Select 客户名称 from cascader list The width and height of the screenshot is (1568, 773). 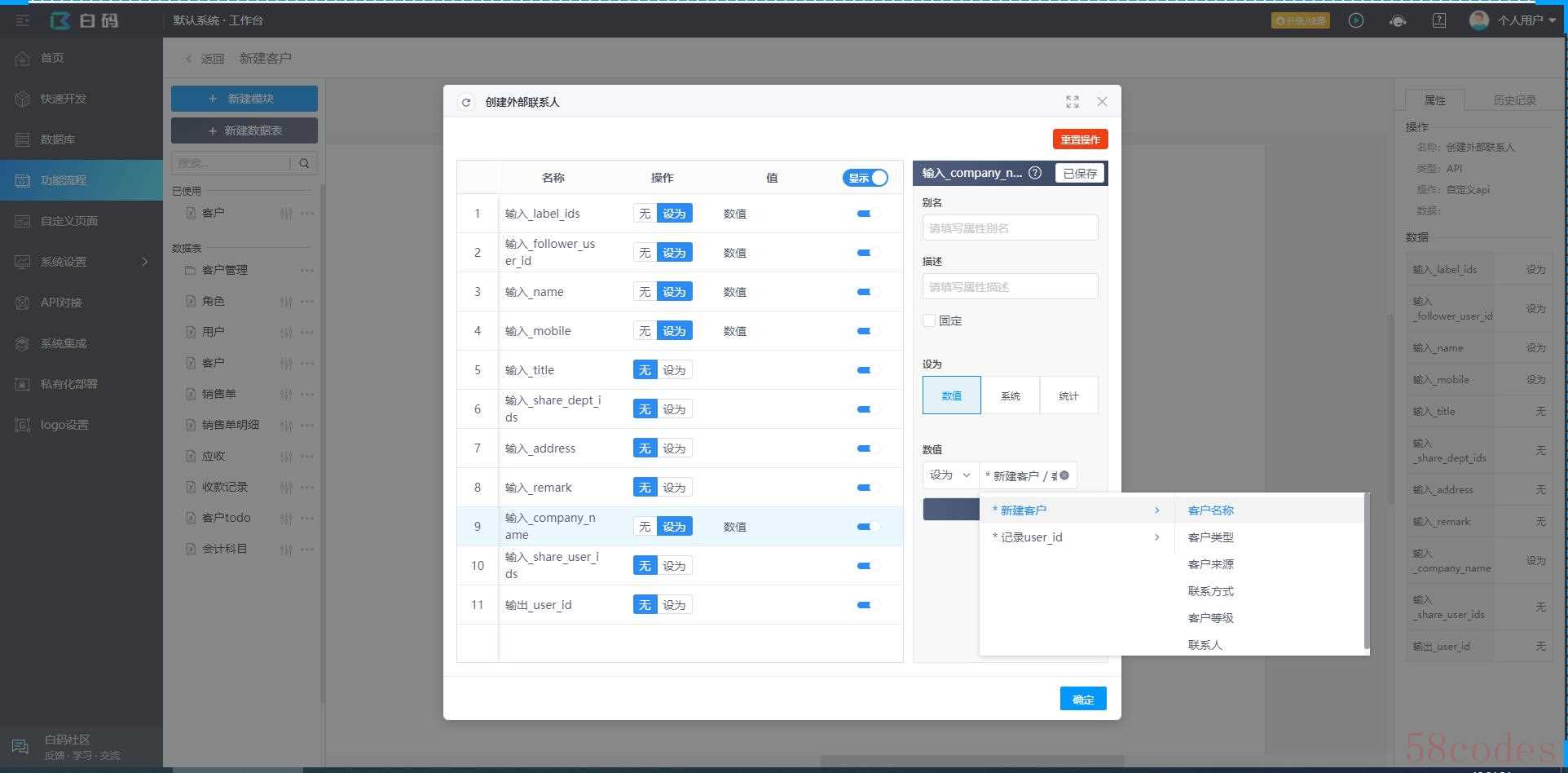click(x=1211, y=510)
